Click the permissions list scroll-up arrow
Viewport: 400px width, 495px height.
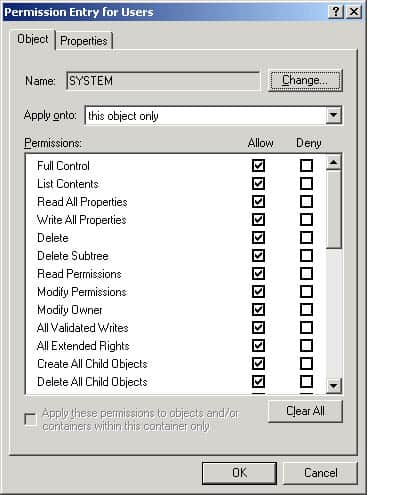334,162
